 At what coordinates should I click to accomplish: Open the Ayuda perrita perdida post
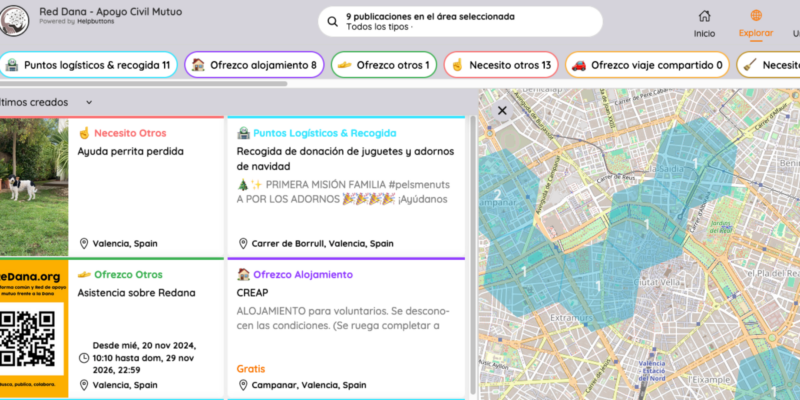(130, 151)
